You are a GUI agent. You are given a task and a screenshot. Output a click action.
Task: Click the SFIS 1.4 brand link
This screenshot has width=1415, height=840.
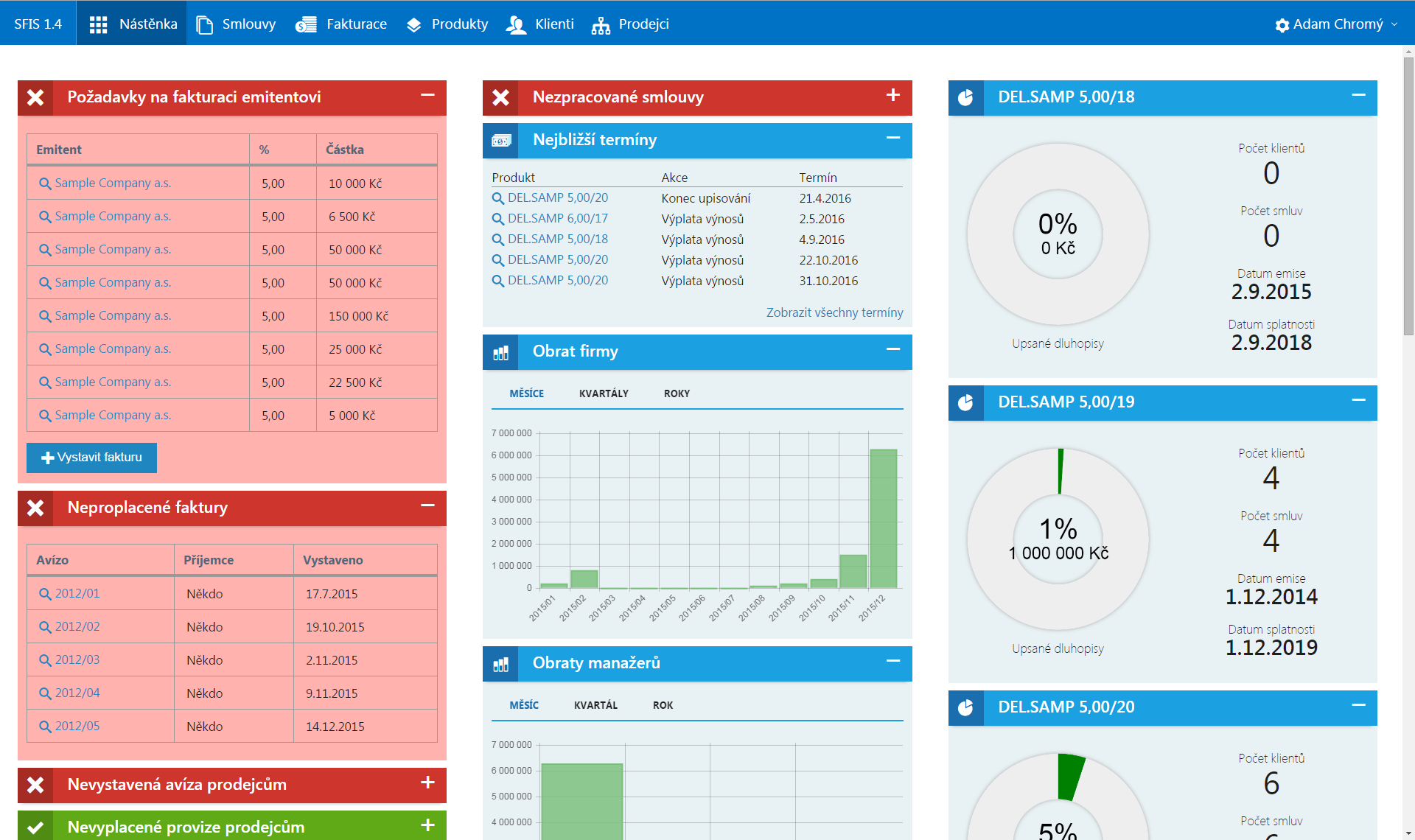tap(38, 24)
